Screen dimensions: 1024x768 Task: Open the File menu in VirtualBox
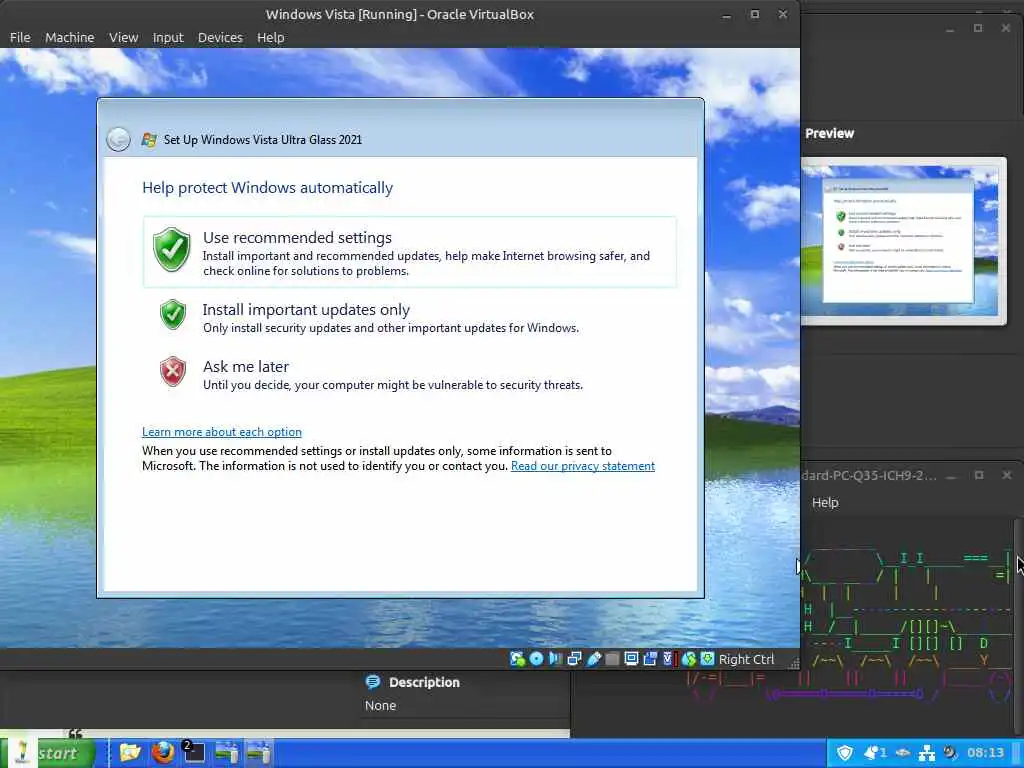(20, 37)
